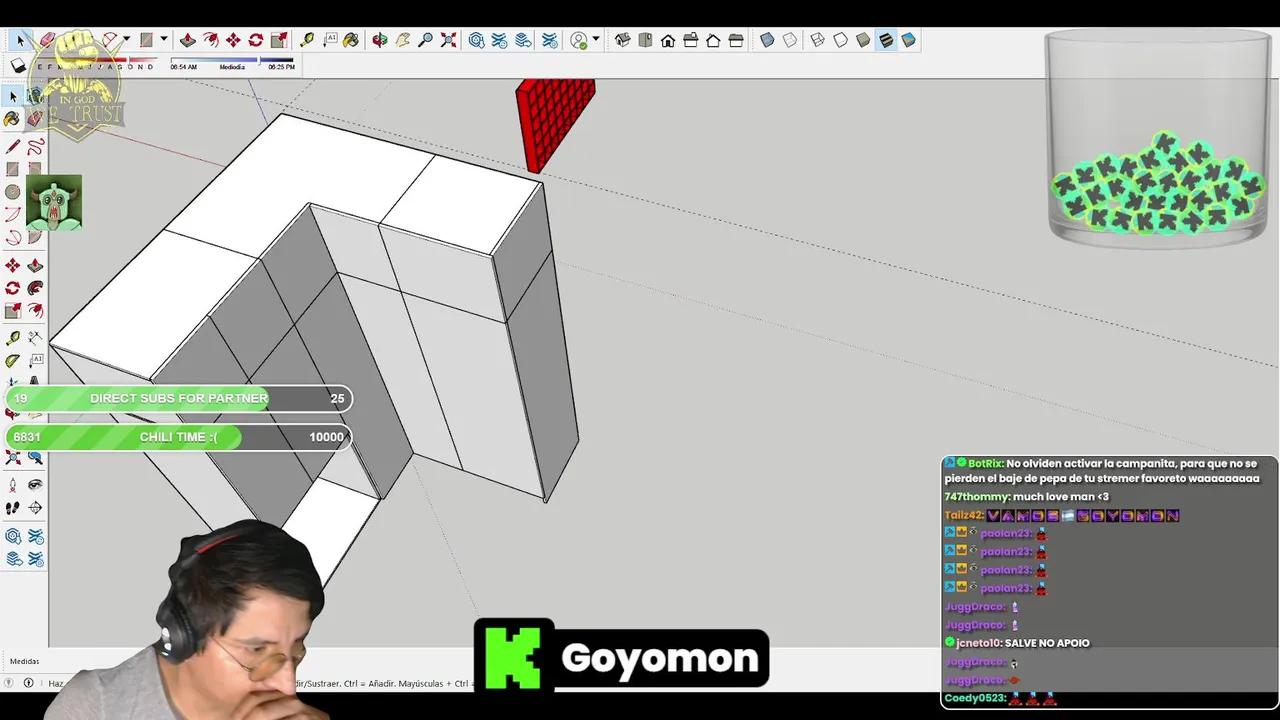Switch to Front view
Viewport: 1280px width, 720px height.
(668, 40)
